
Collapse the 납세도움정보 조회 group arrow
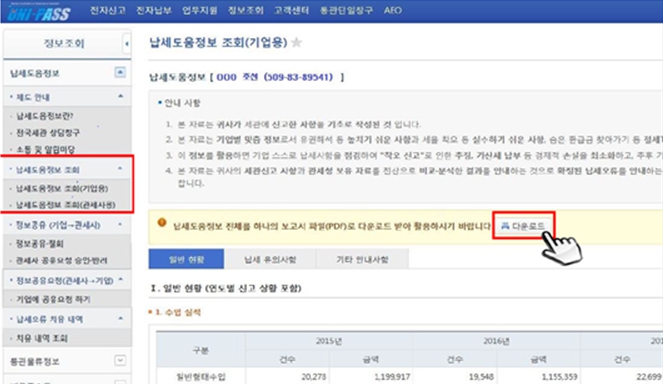tap(120, 169)
